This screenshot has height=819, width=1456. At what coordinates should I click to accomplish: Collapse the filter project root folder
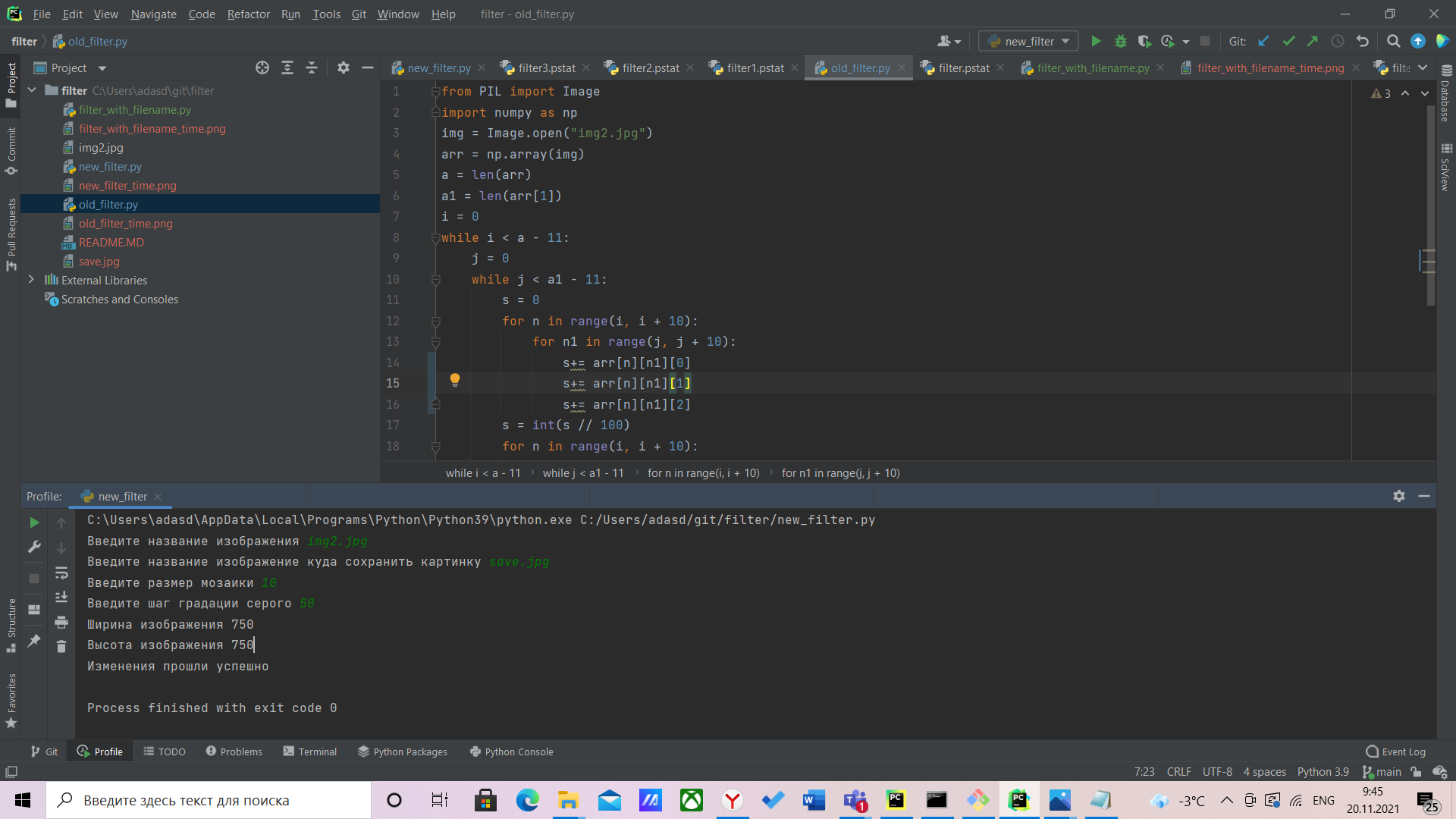[x=32, y=90]
